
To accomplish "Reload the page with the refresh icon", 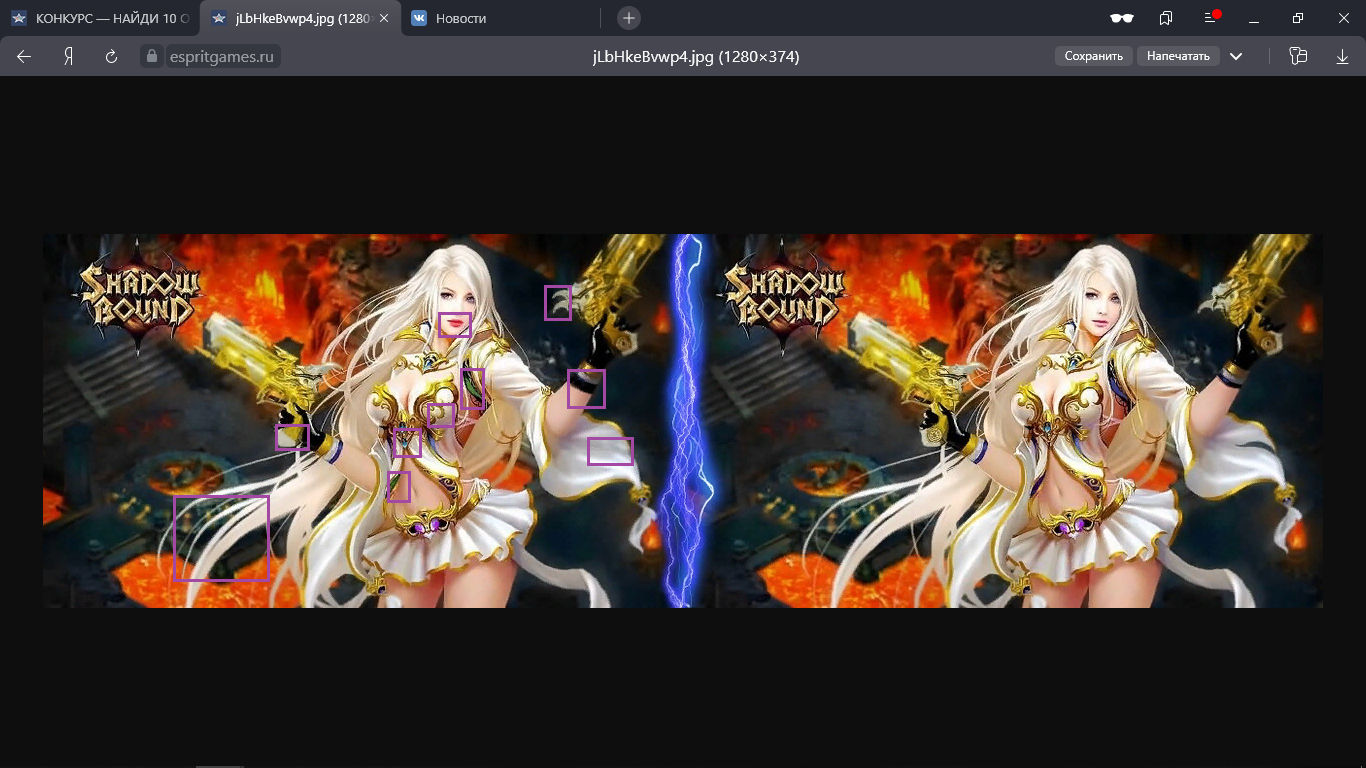I will tap(112, 57).
